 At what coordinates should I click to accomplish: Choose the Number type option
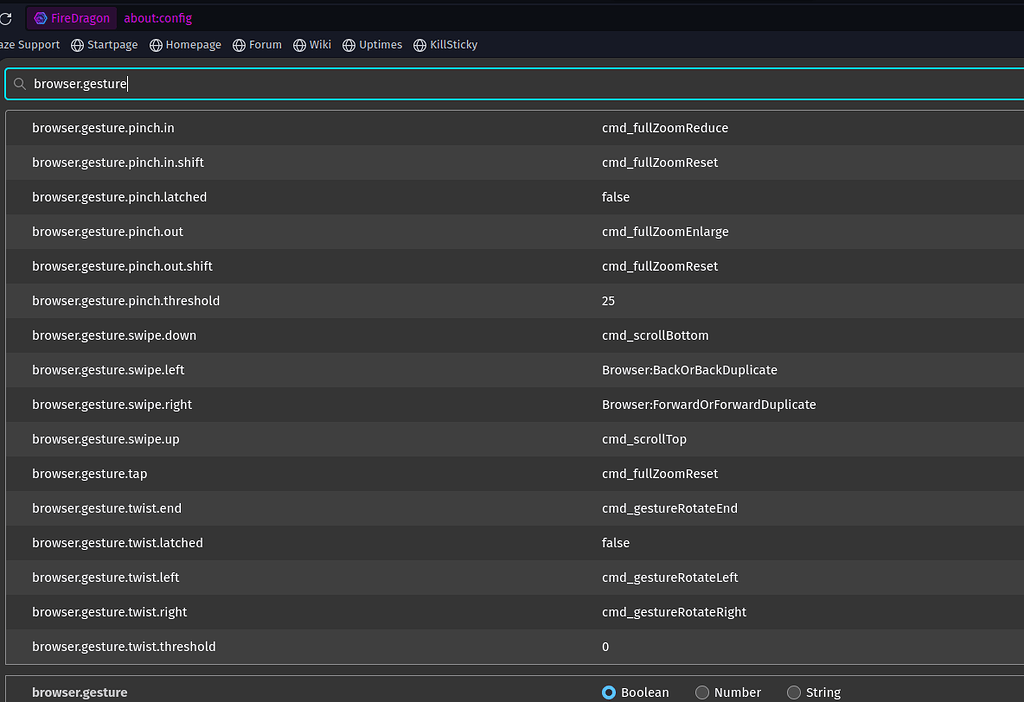[x=702, y=692]
